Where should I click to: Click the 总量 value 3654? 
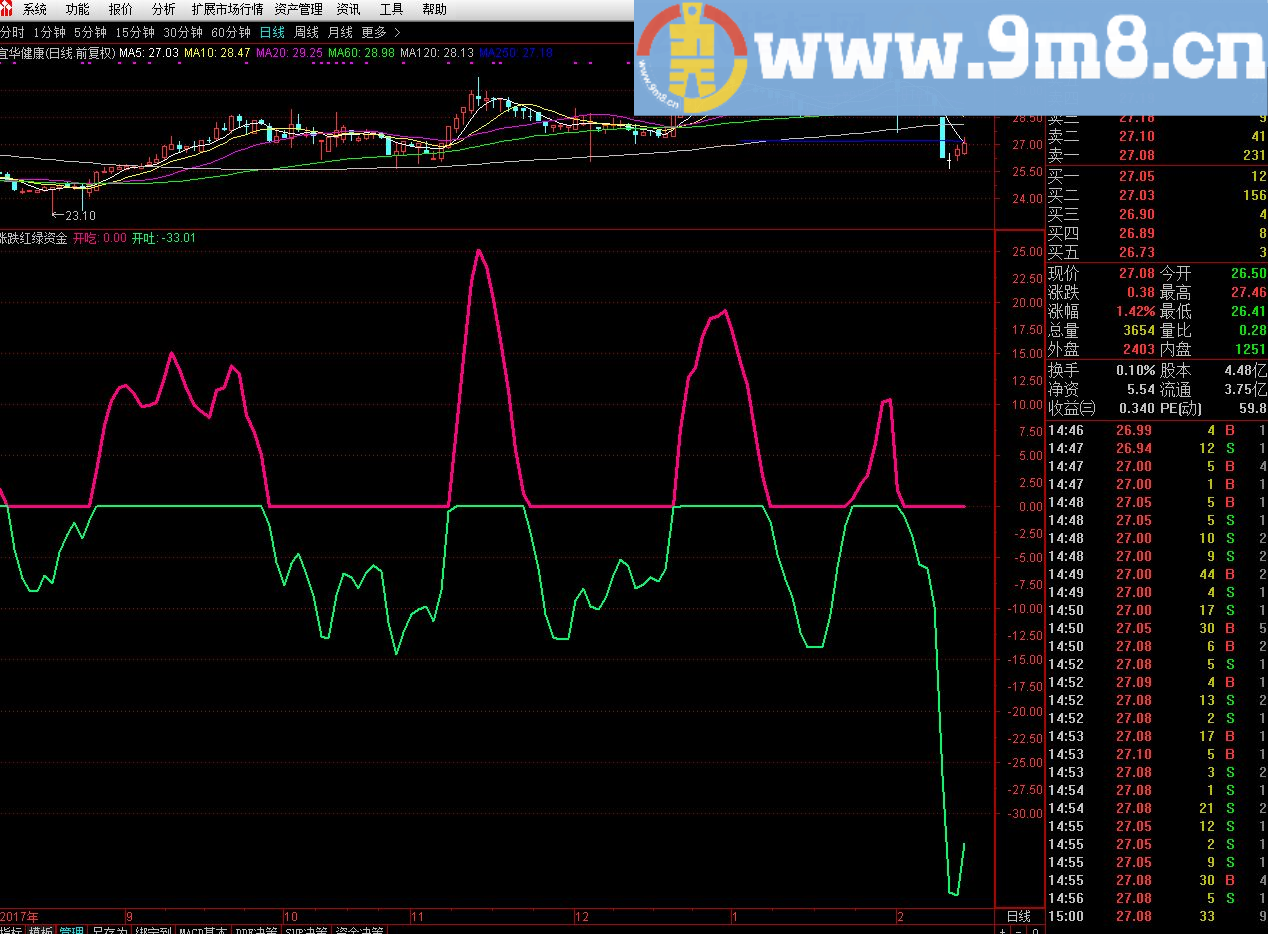1139,331
